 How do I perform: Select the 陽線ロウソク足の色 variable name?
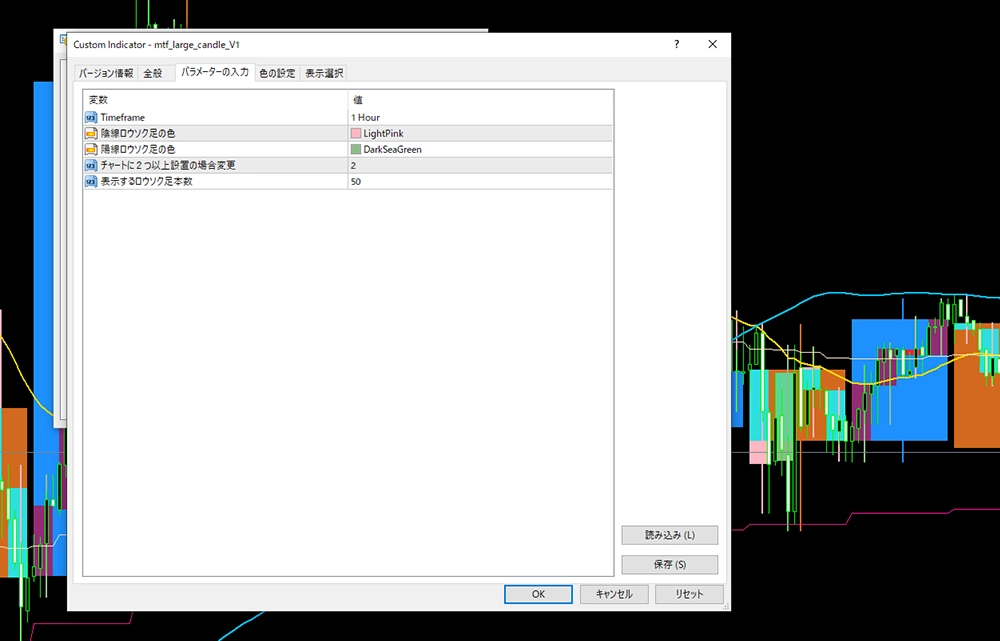pos(138,149)
